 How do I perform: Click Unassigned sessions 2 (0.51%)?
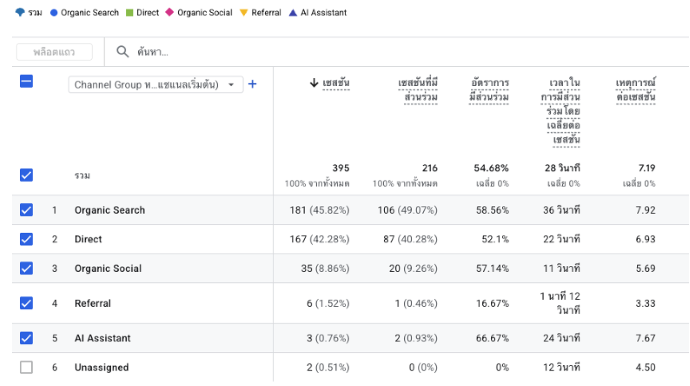328,367
